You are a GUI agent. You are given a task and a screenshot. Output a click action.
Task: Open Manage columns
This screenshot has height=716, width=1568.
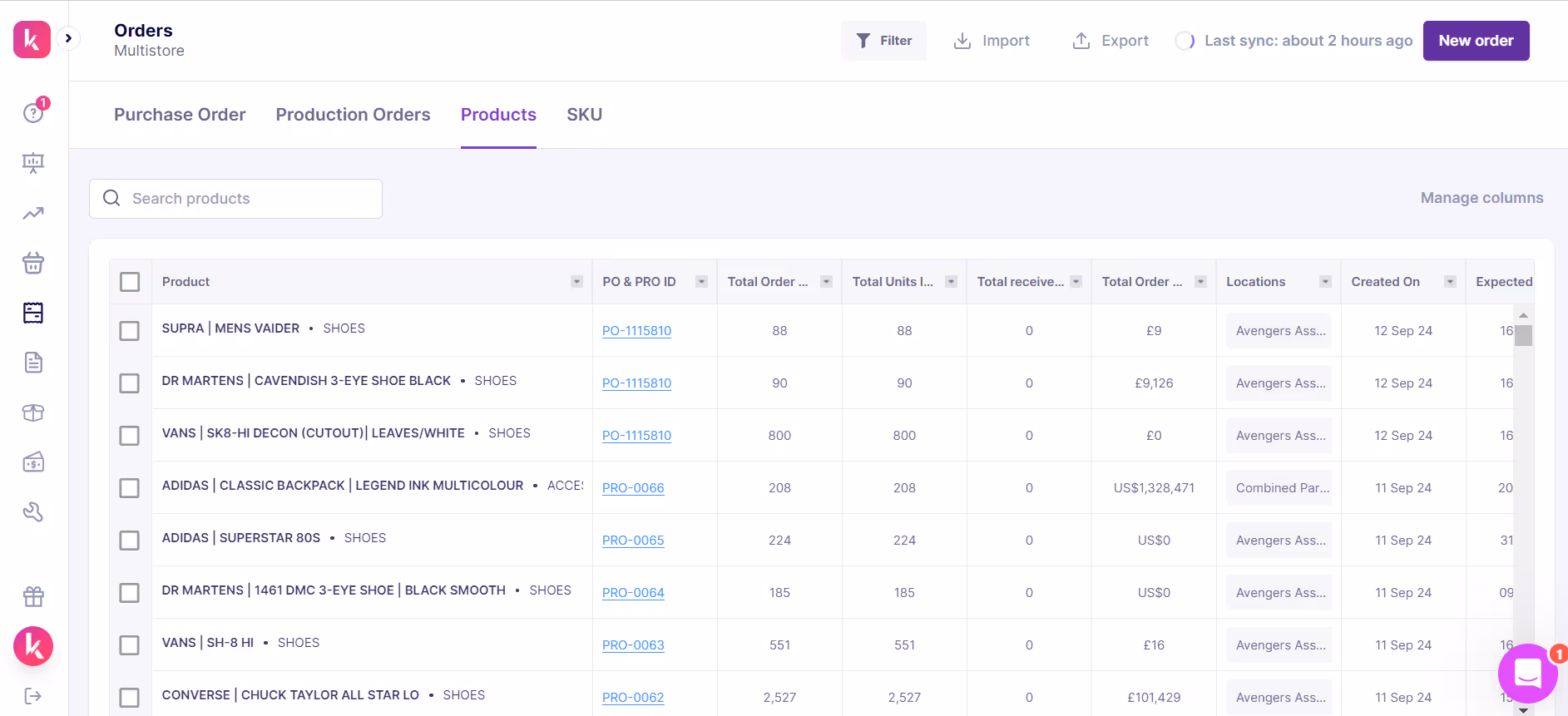1481,198
